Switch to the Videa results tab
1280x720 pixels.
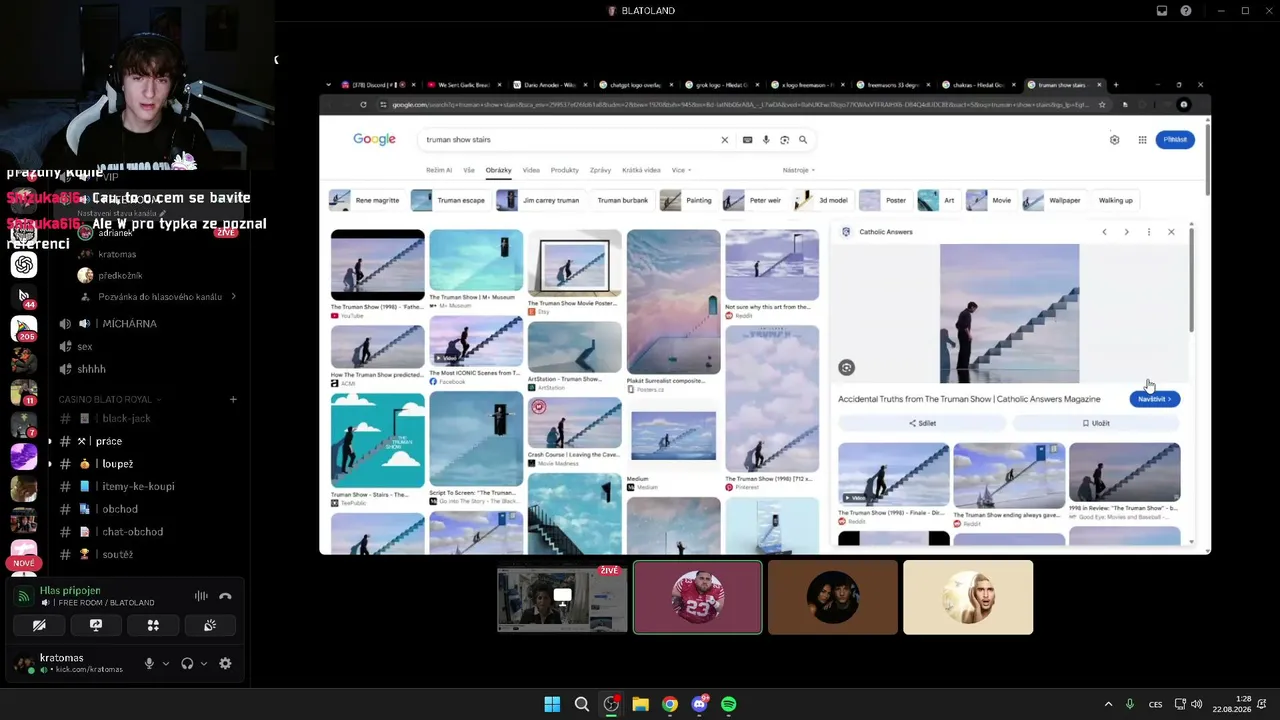(531, 170)
